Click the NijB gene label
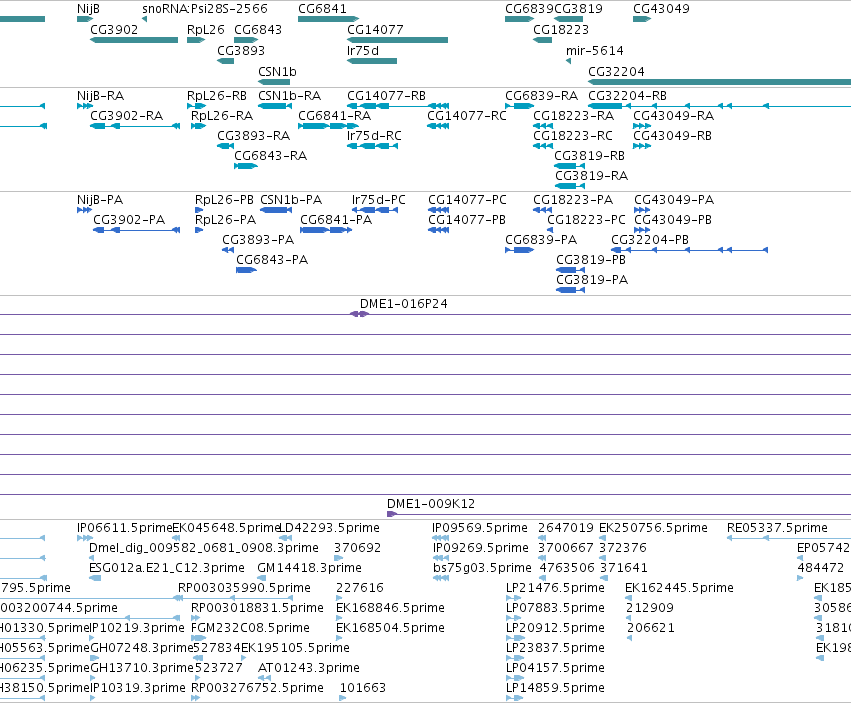This screenshot has height=703, width=851. [88, 9]
